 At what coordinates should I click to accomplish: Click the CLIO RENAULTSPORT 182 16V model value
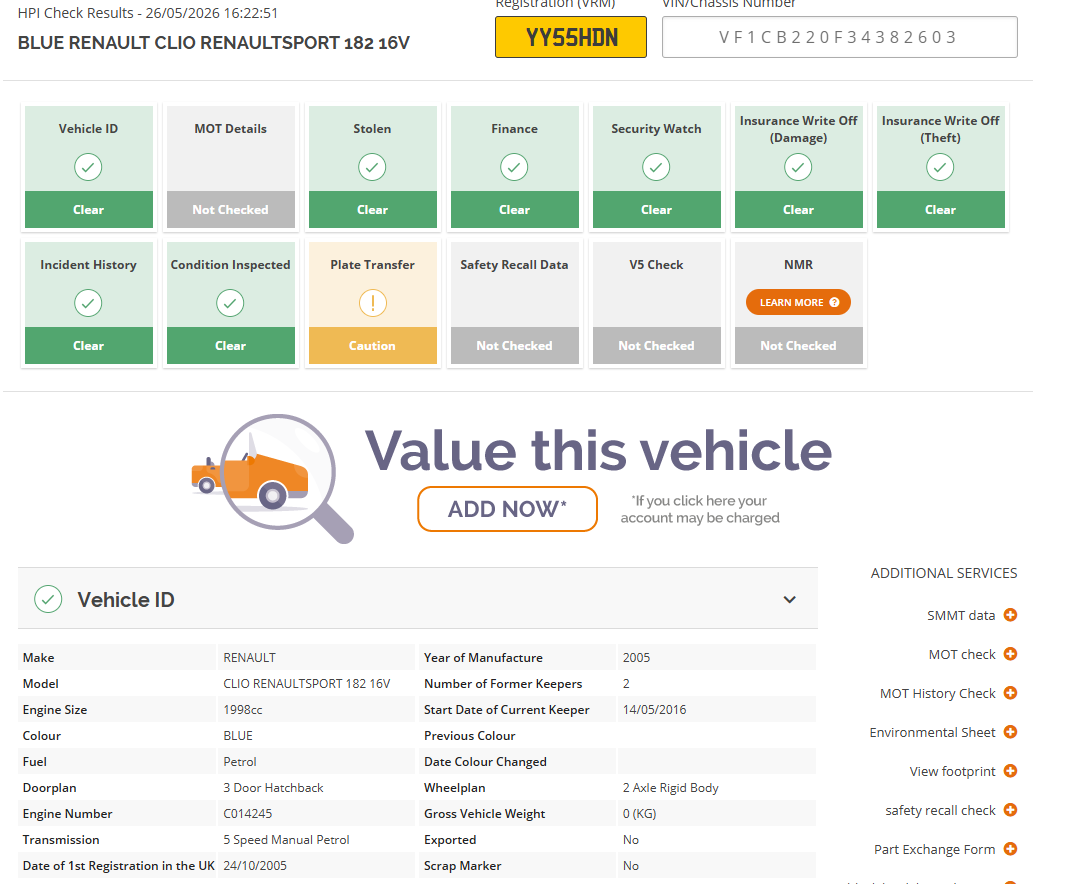tap(307, 684)
